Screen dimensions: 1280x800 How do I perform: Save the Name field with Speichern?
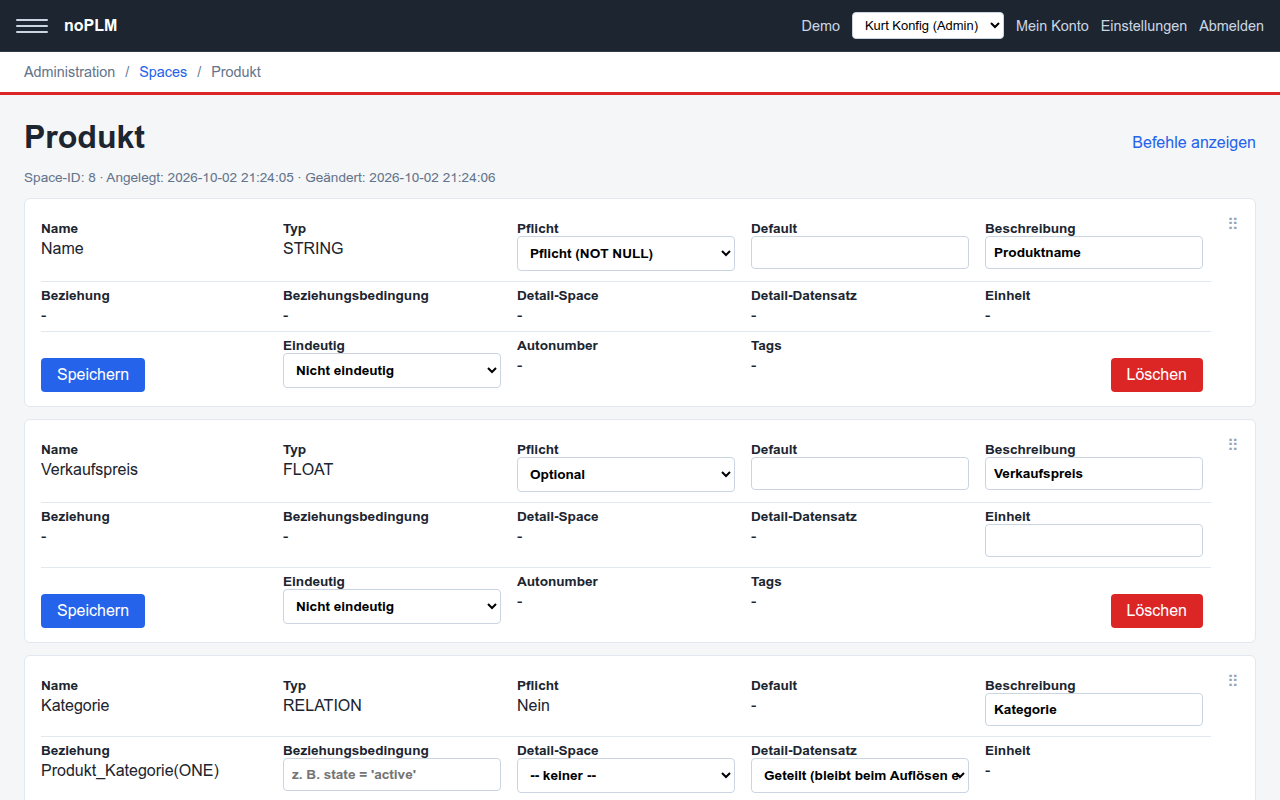pyautogui.click(x=93, y=375)
